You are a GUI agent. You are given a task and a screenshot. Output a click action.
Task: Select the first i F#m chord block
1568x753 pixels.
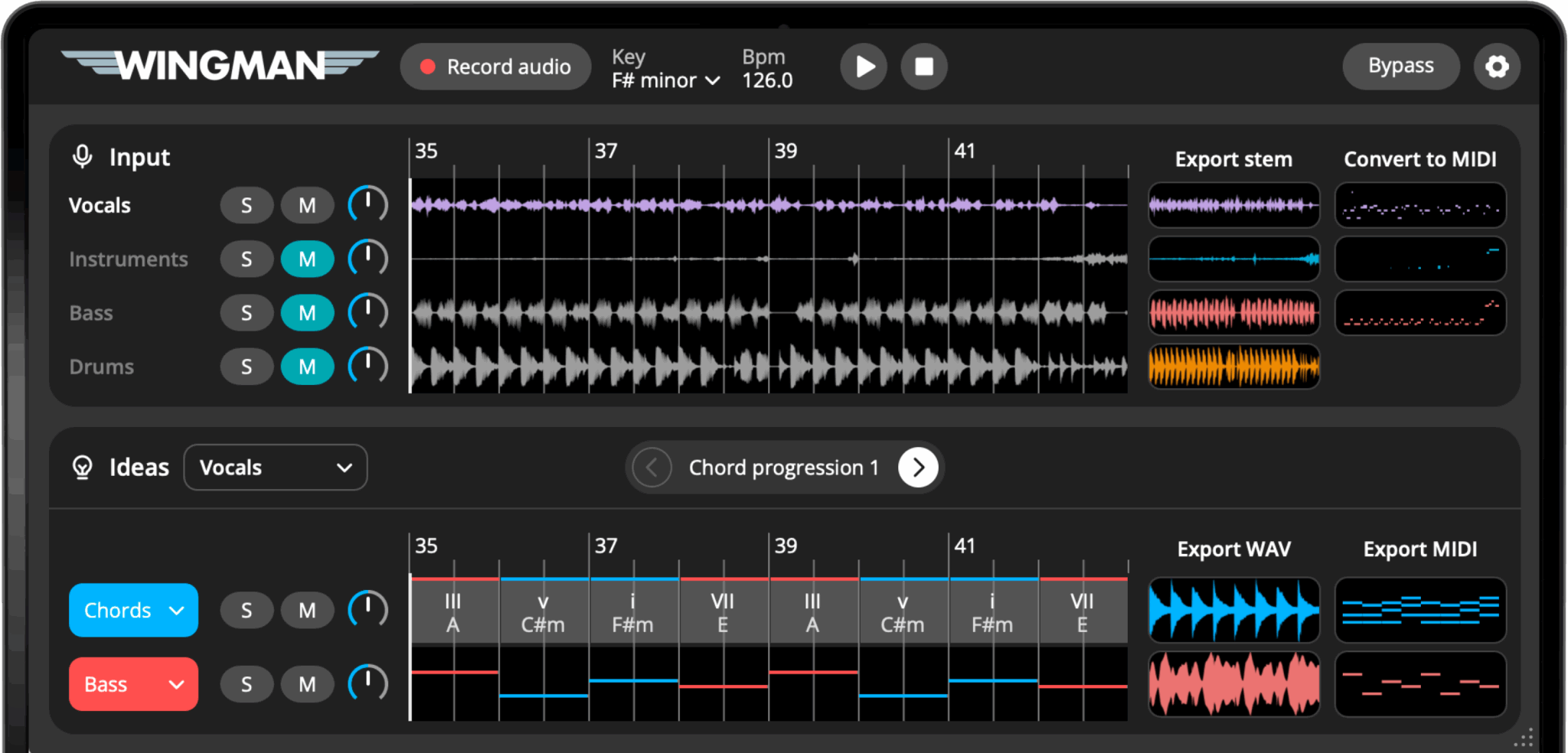[x=634, y=611]
